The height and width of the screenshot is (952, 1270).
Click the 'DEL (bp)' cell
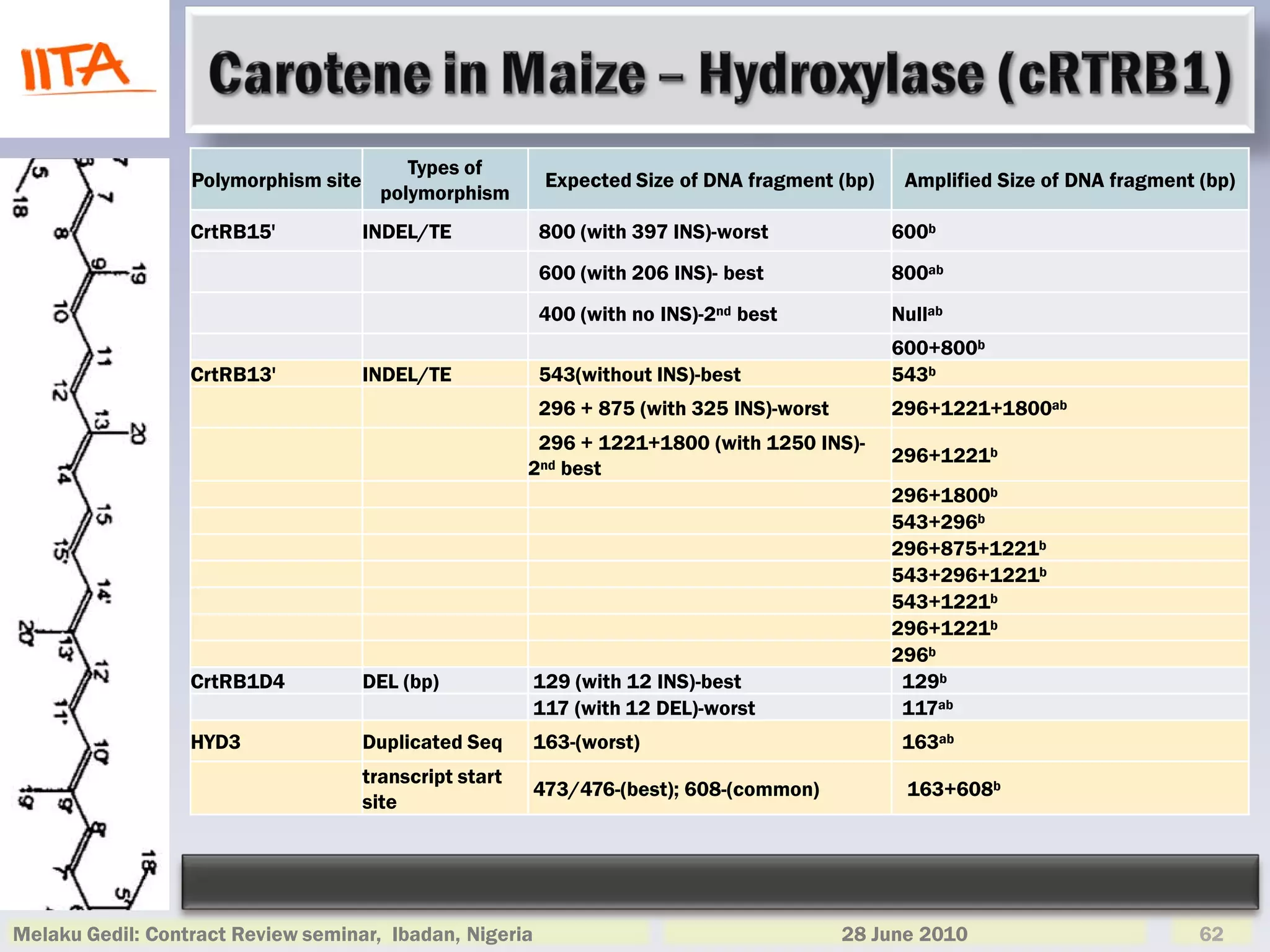[x=445, y=681]
